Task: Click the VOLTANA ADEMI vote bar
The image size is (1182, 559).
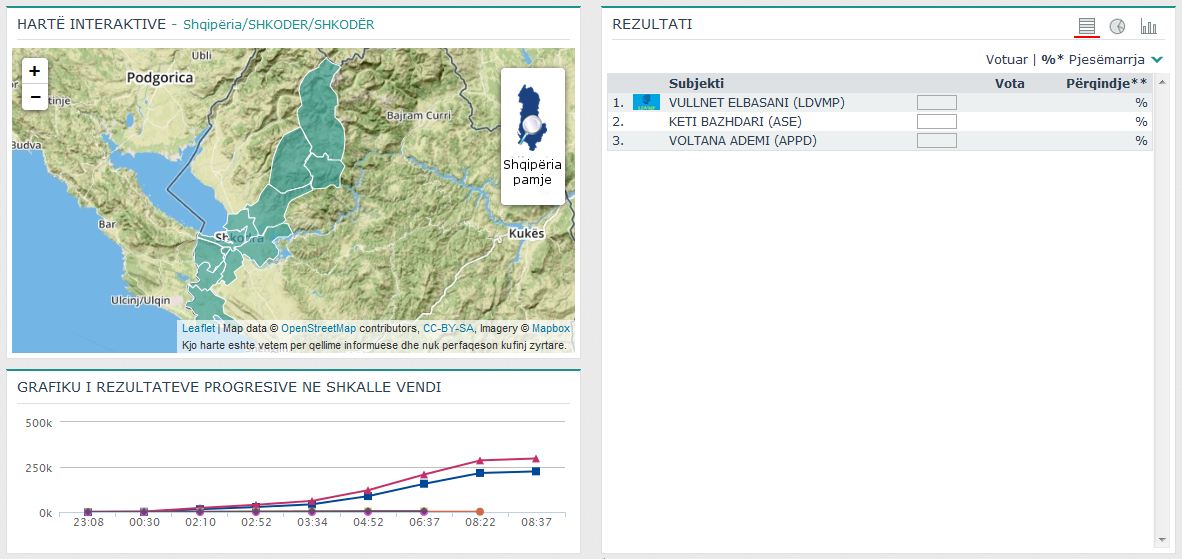Action: [936, 141]
